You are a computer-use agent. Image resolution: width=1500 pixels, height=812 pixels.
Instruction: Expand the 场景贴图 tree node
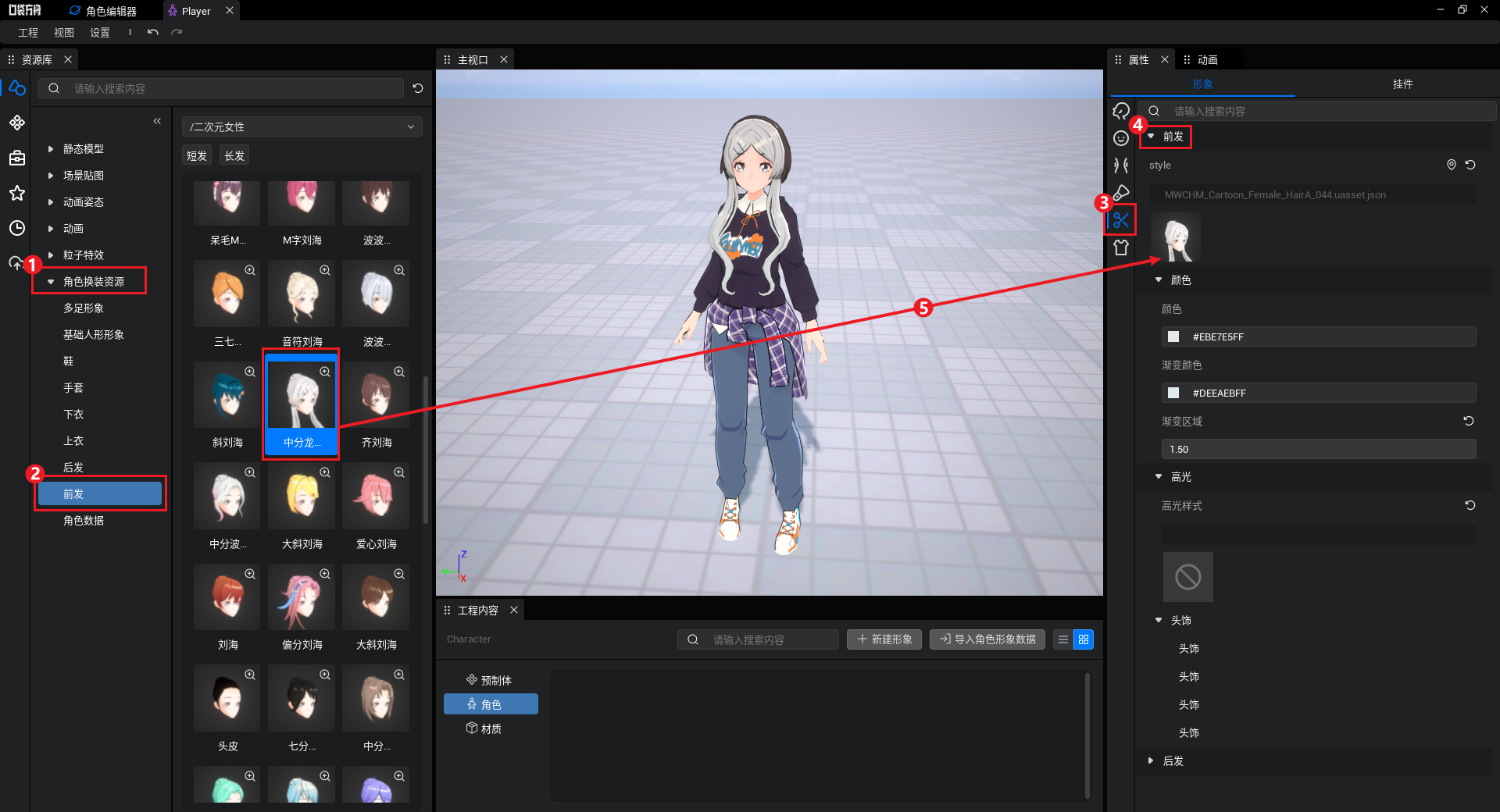(51, 175)
